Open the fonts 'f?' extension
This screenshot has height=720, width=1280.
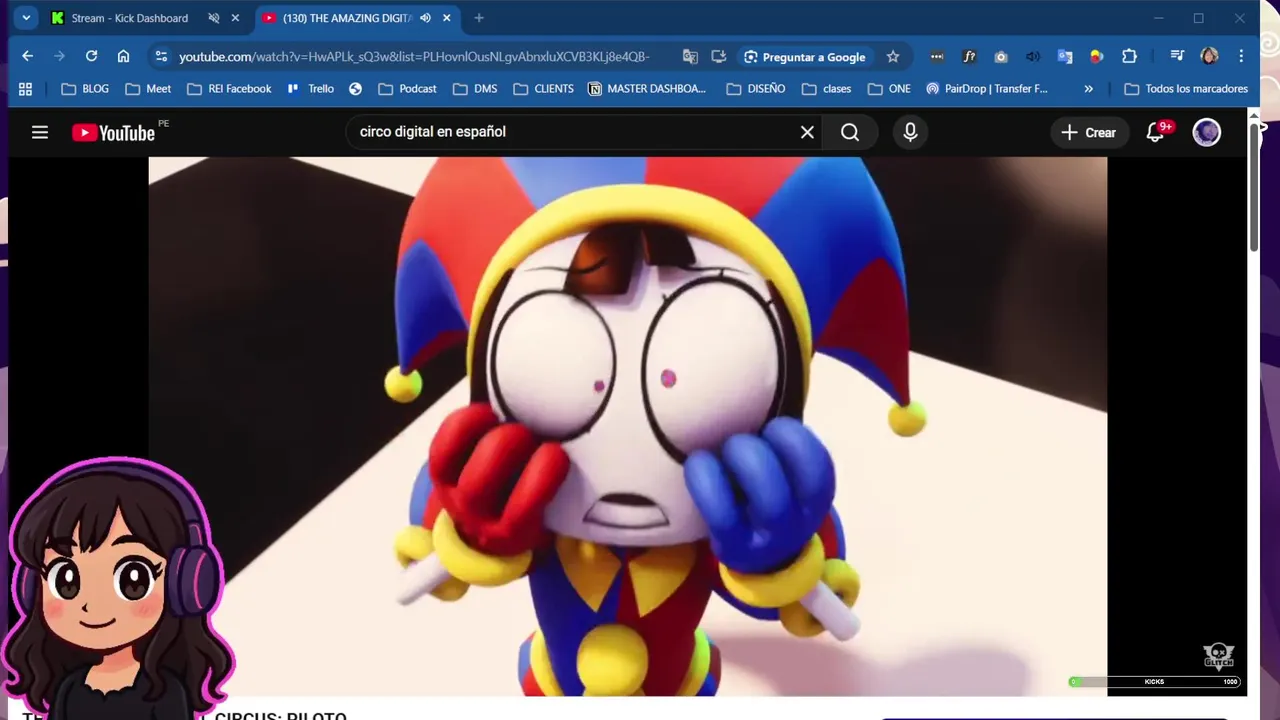(x=969, y=57)
